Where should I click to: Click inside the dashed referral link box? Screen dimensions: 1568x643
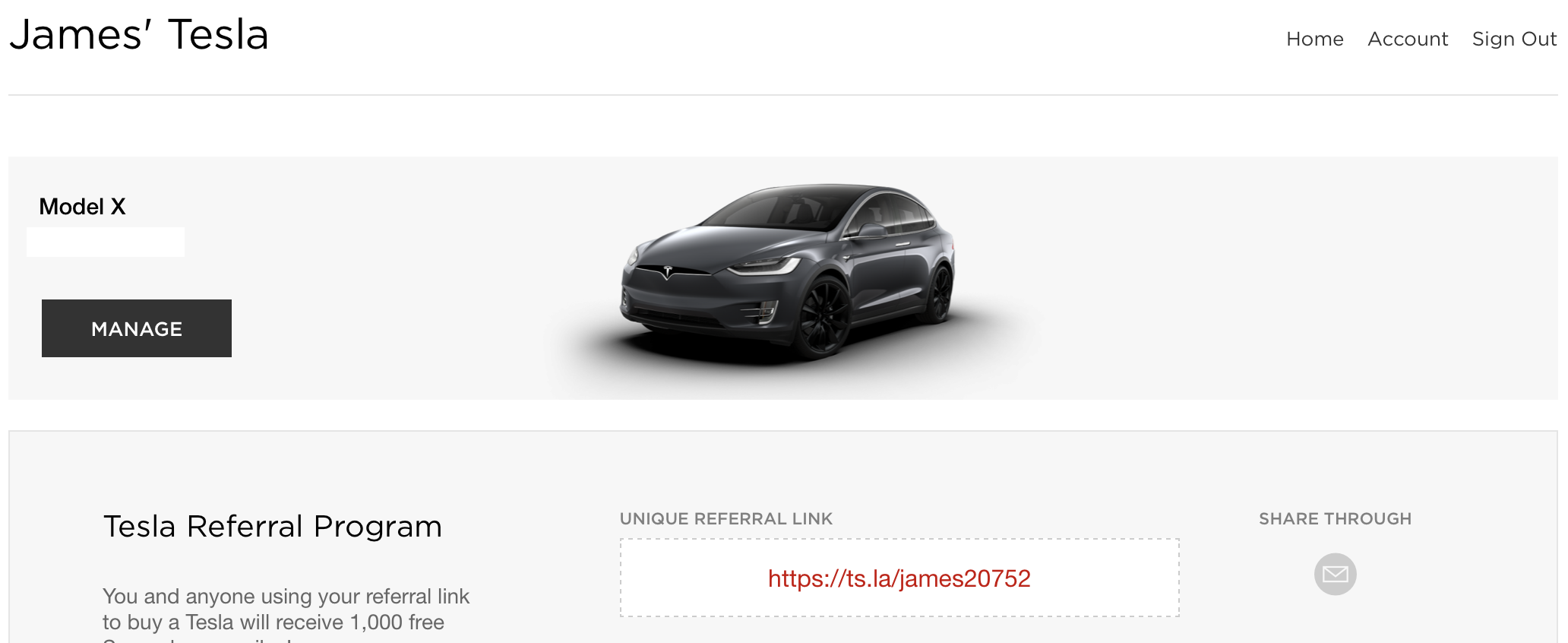[x=899, y=578]
